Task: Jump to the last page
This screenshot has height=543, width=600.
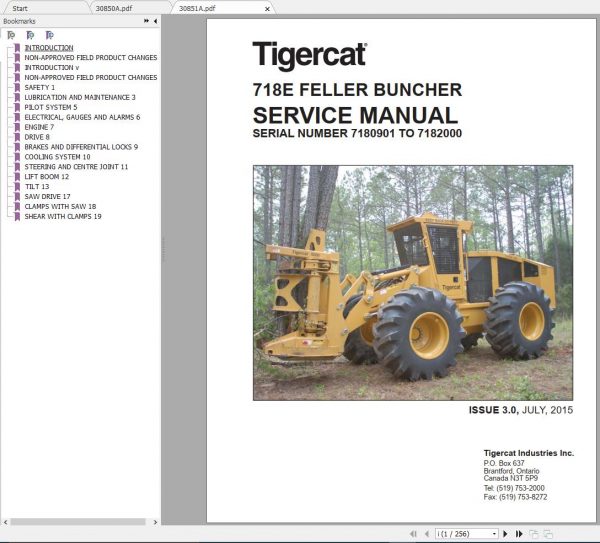Action: pyautogui.click(x=519, y=533)
